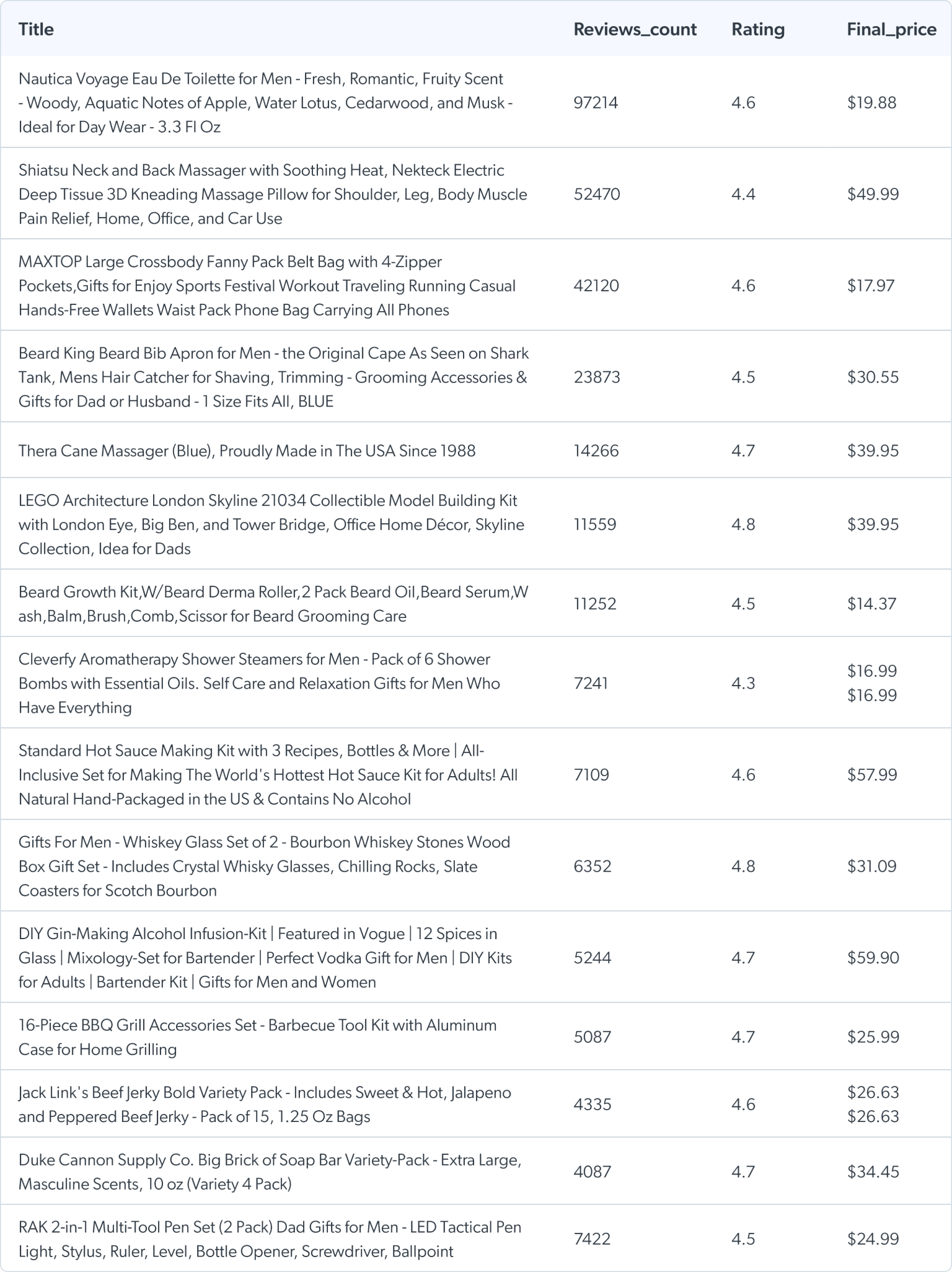The height and width of the screenshot is (1272, 952).
Task: Click the Duke Cannon Soap Bar title
Action: pos(270,1172)
